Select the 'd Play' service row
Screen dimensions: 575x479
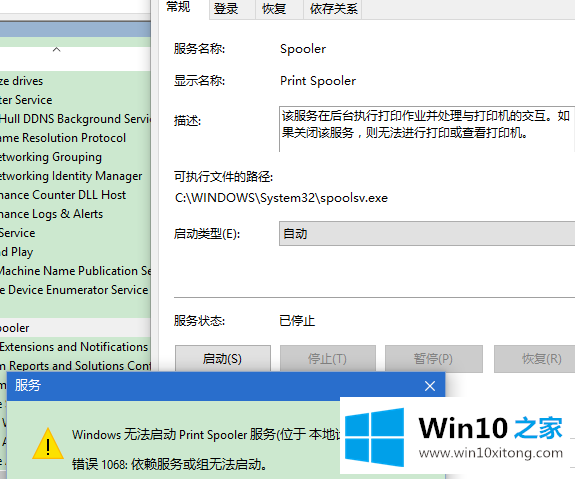[75, 252]
